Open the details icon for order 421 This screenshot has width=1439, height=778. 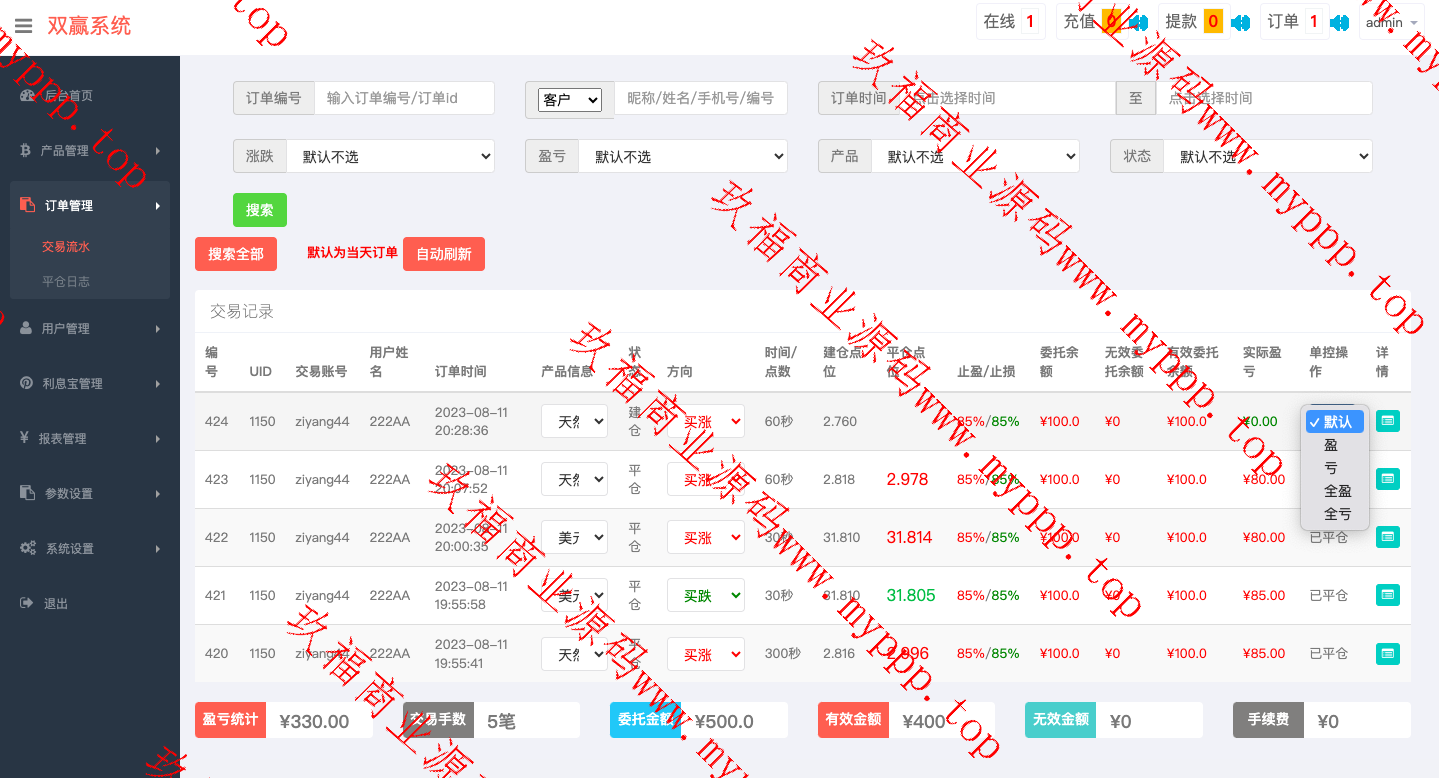[x=1387, y=595]
